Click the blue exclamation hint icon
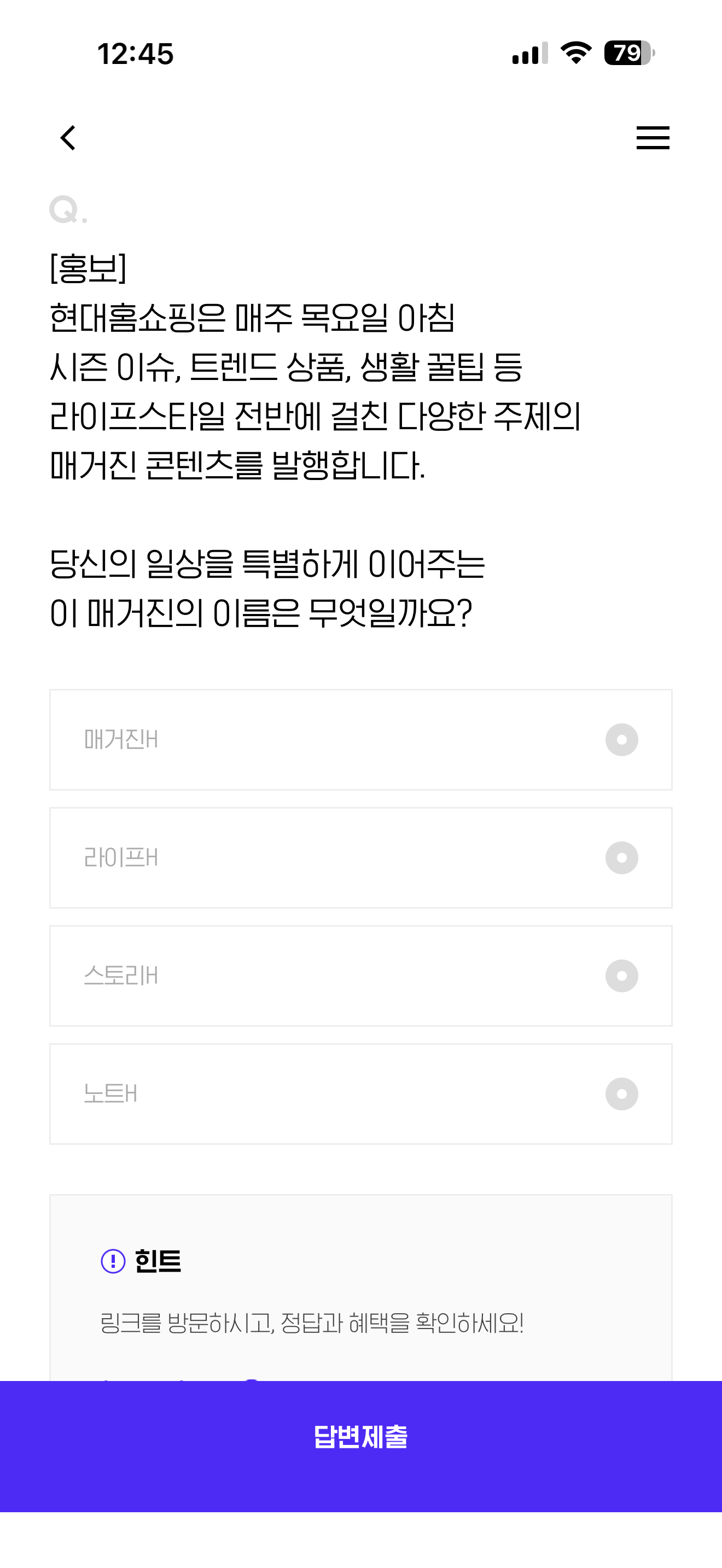This screenshot has width=722, height=1568. coord(113,1261)
